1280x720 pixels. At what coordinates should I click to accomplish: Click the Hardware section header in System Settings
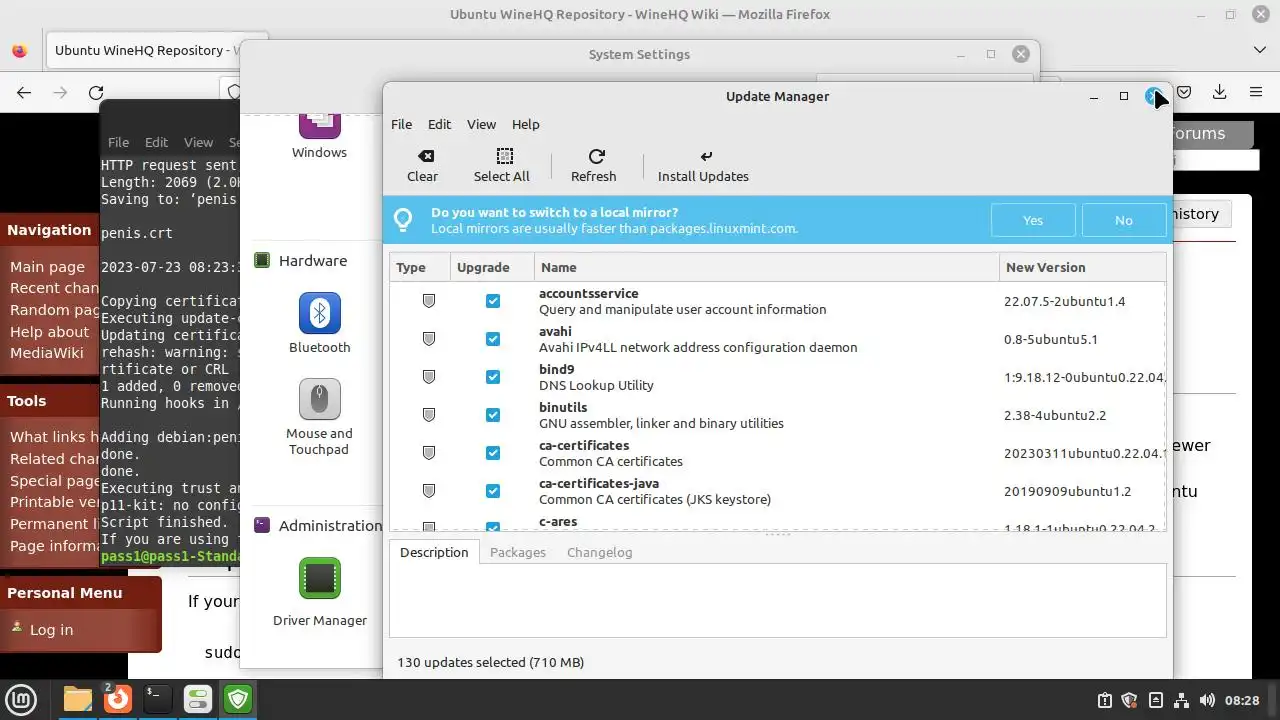point(313,260)
